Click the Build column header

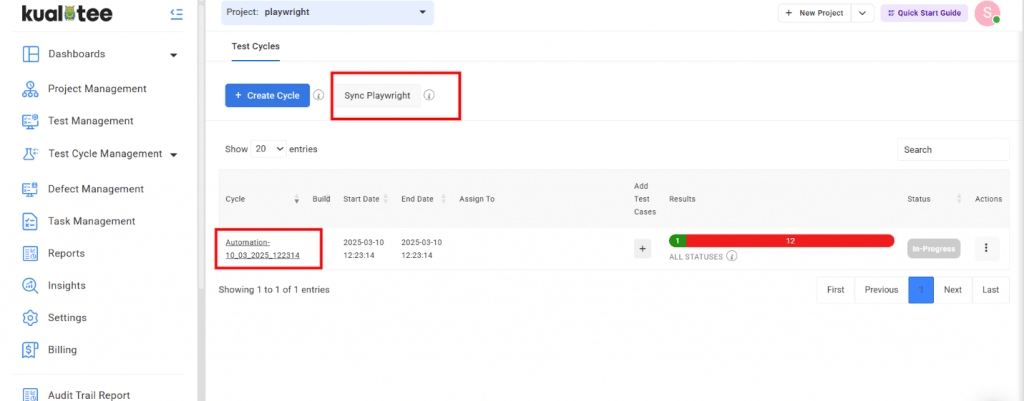(321, 199)
